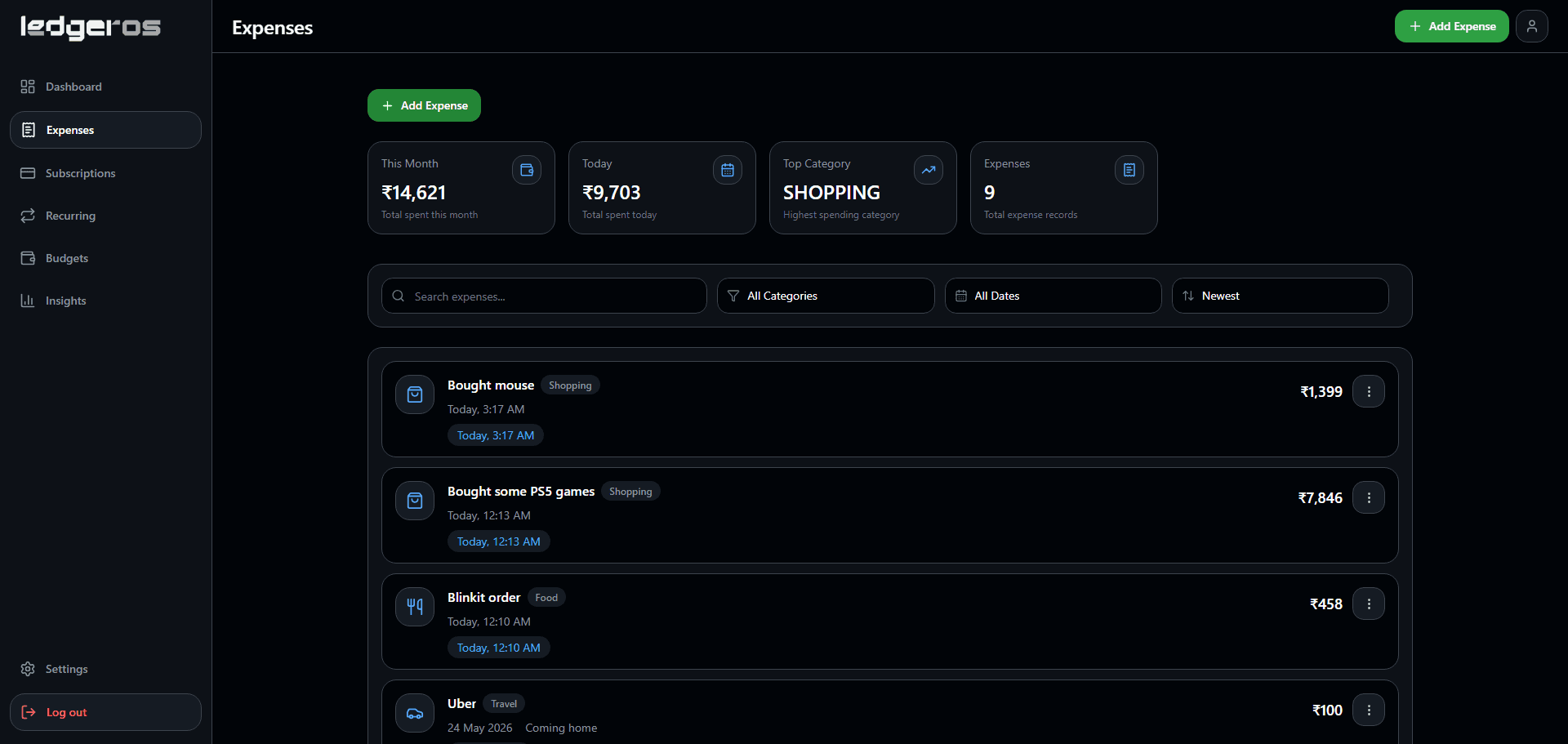This screenshot has width=1568, height=744.
Task: Click the ledgeros logo
Action: (x=91, y=27)
